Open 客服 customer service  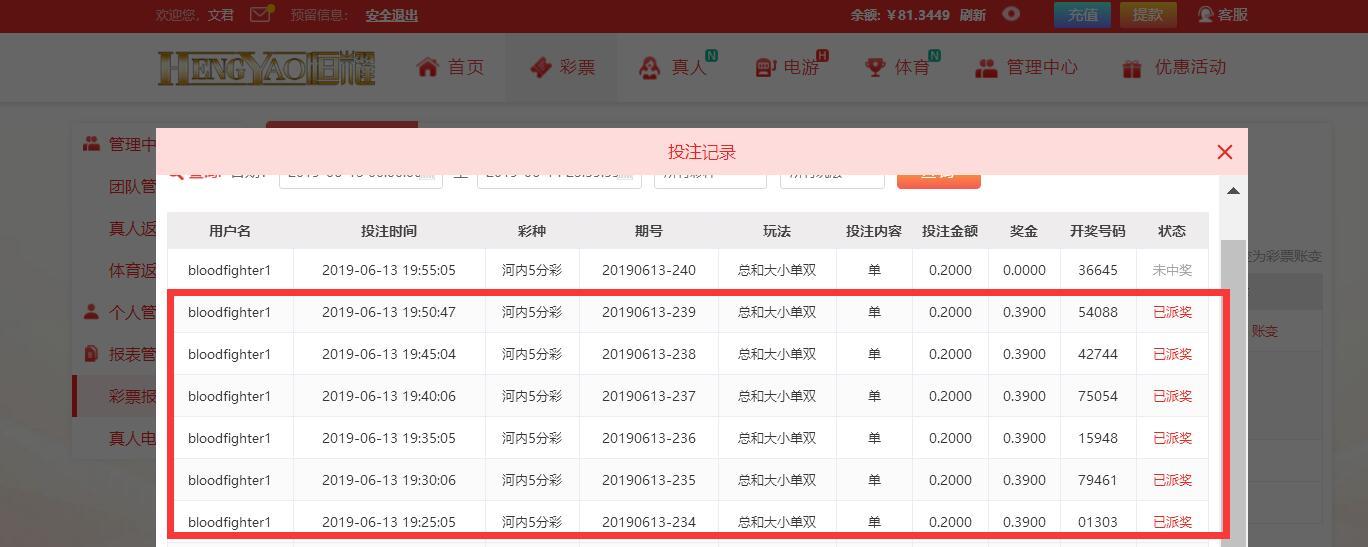(x=1222, y=15)
